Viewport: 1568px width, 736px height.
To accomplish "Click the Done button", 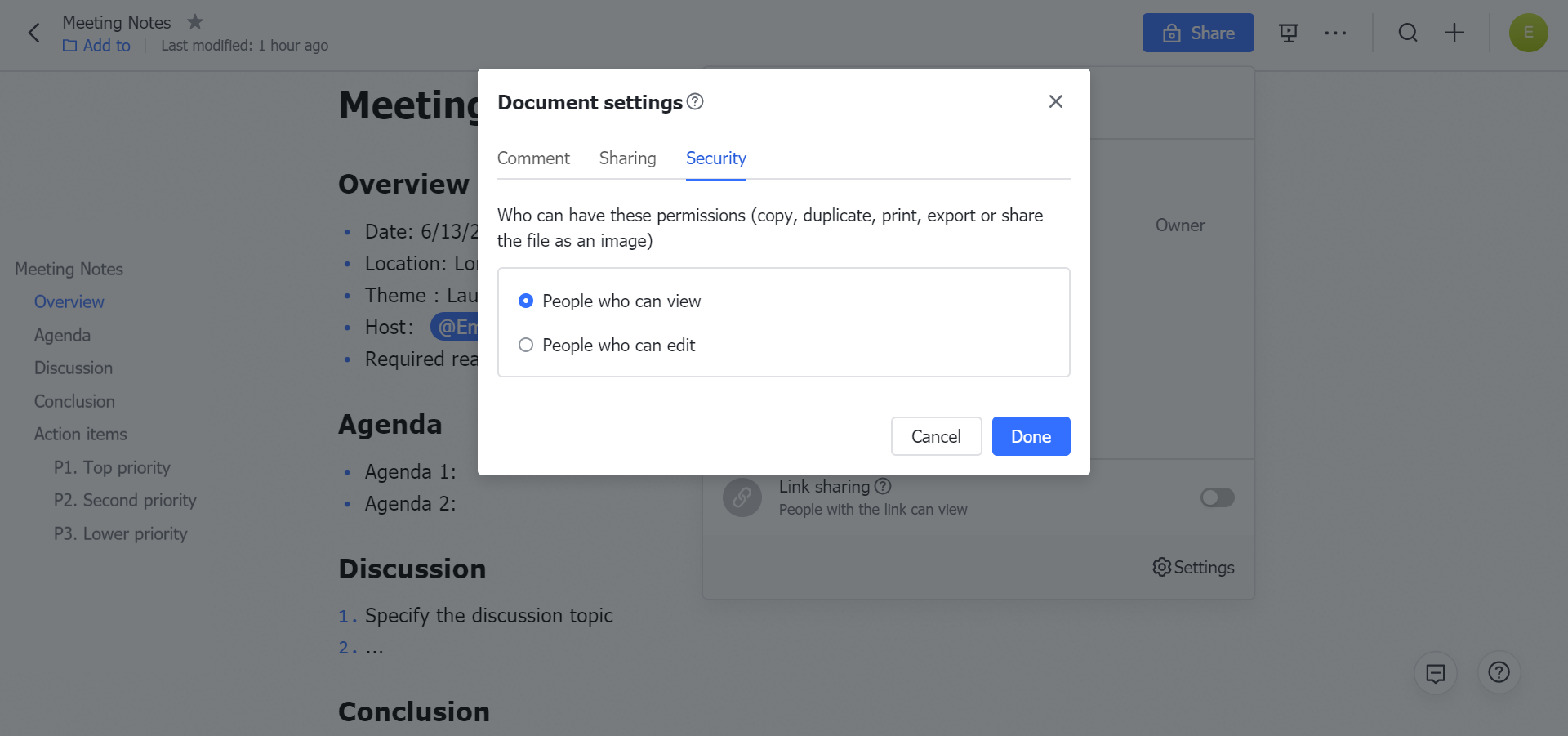I will (x=1031, y=436).
